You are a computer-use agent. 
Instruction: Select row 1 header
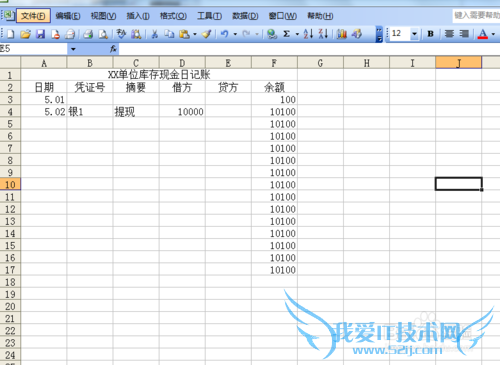click(x=10, y=75)
